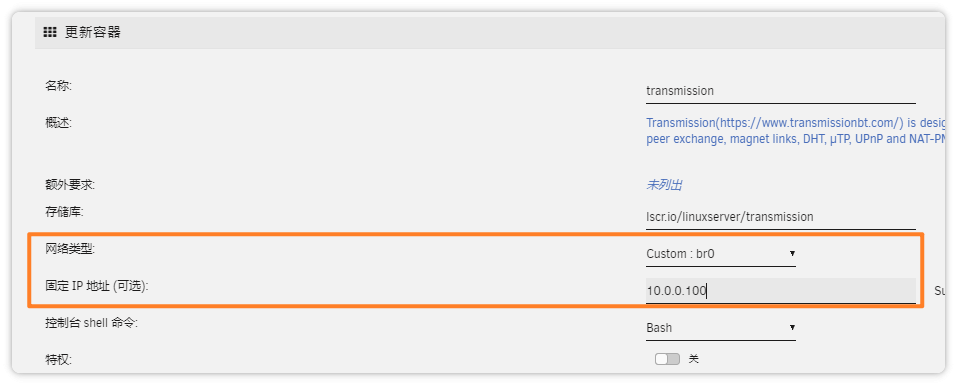Click the 网络类型 field label
The height and width of the screenshot is (385, 957).
coord(70,248)
